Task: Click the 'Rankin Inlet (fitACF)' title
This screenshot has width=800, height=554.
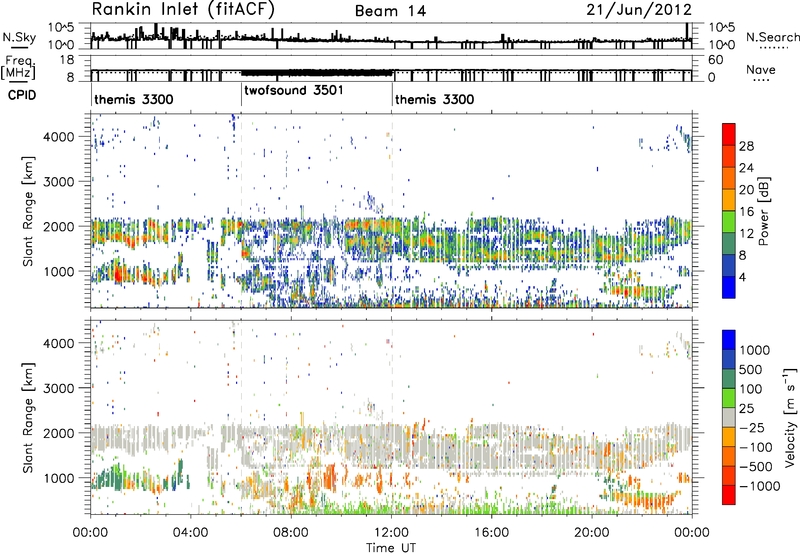Action: coord(183,10)
